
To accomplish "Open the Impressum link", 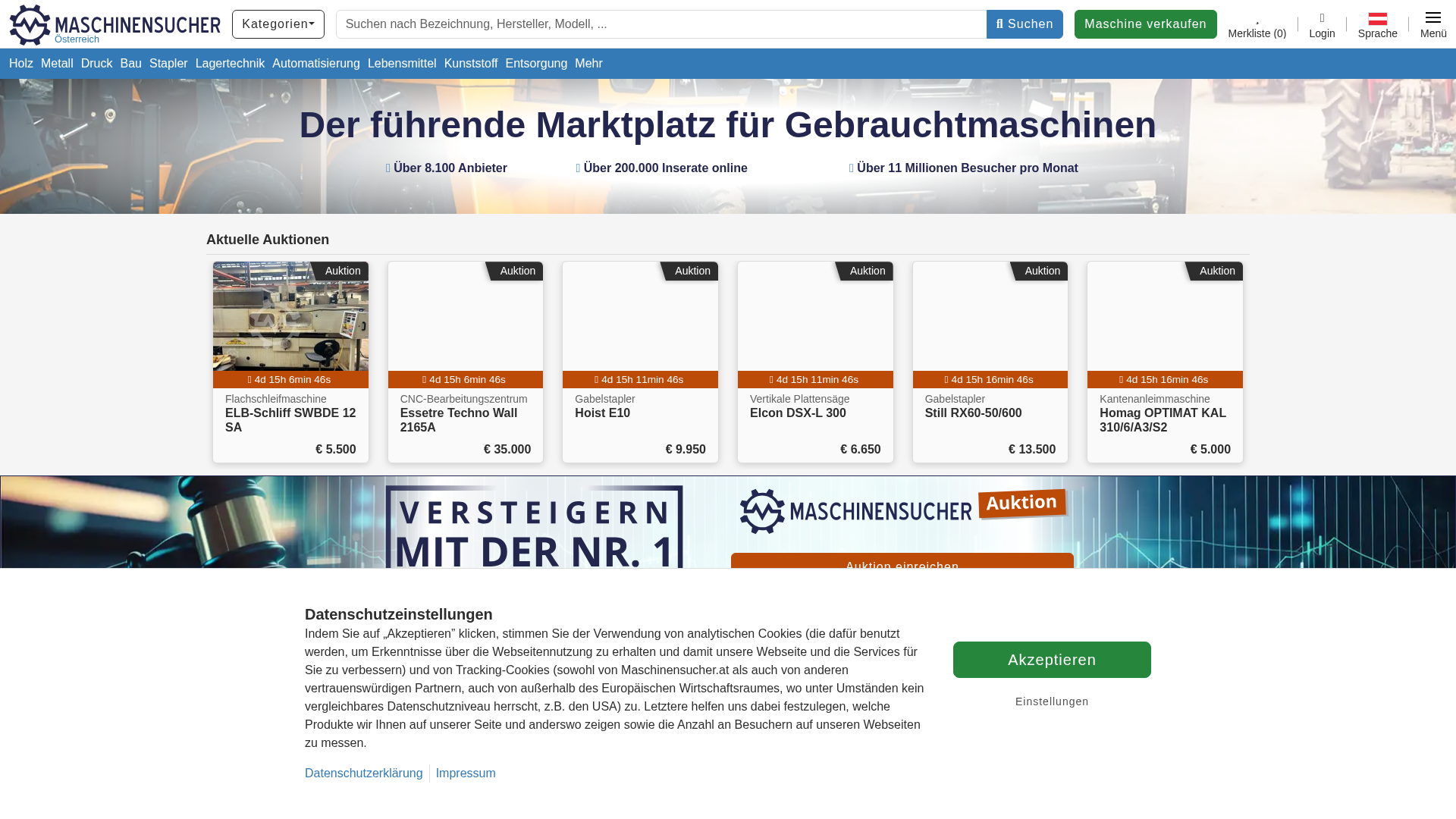I will pyautogui.click(x=466, y=773).
